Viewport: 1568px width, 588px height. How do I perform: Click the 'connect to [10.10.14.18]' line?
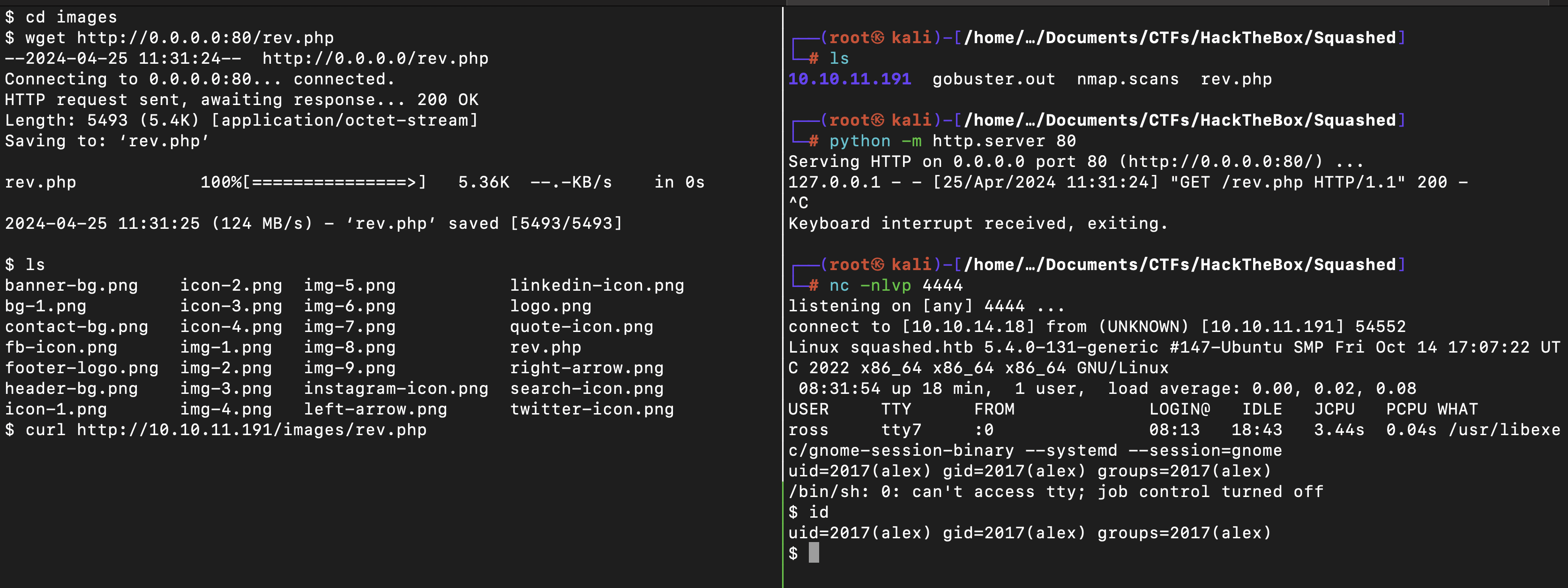pos(1097,327)
